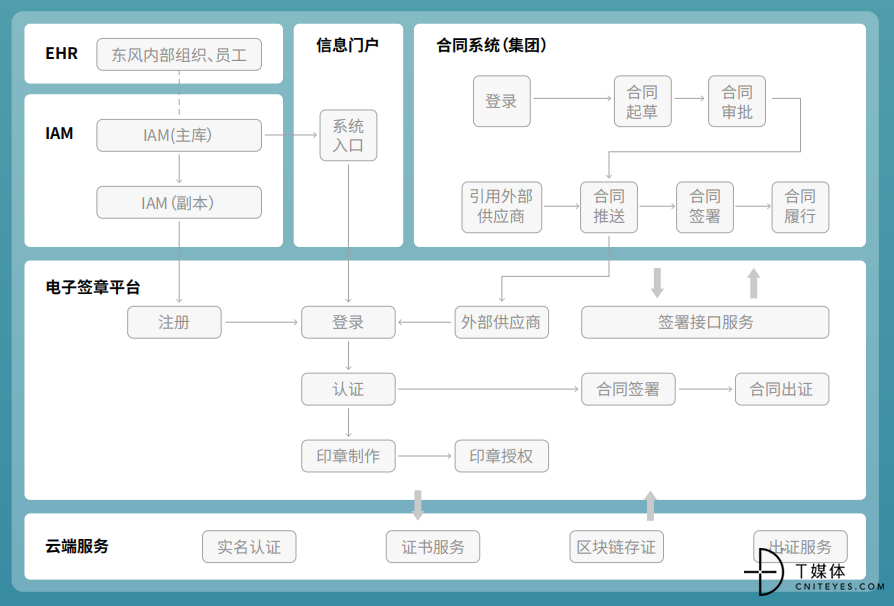Select the 合同履行 box

point(800,207)
